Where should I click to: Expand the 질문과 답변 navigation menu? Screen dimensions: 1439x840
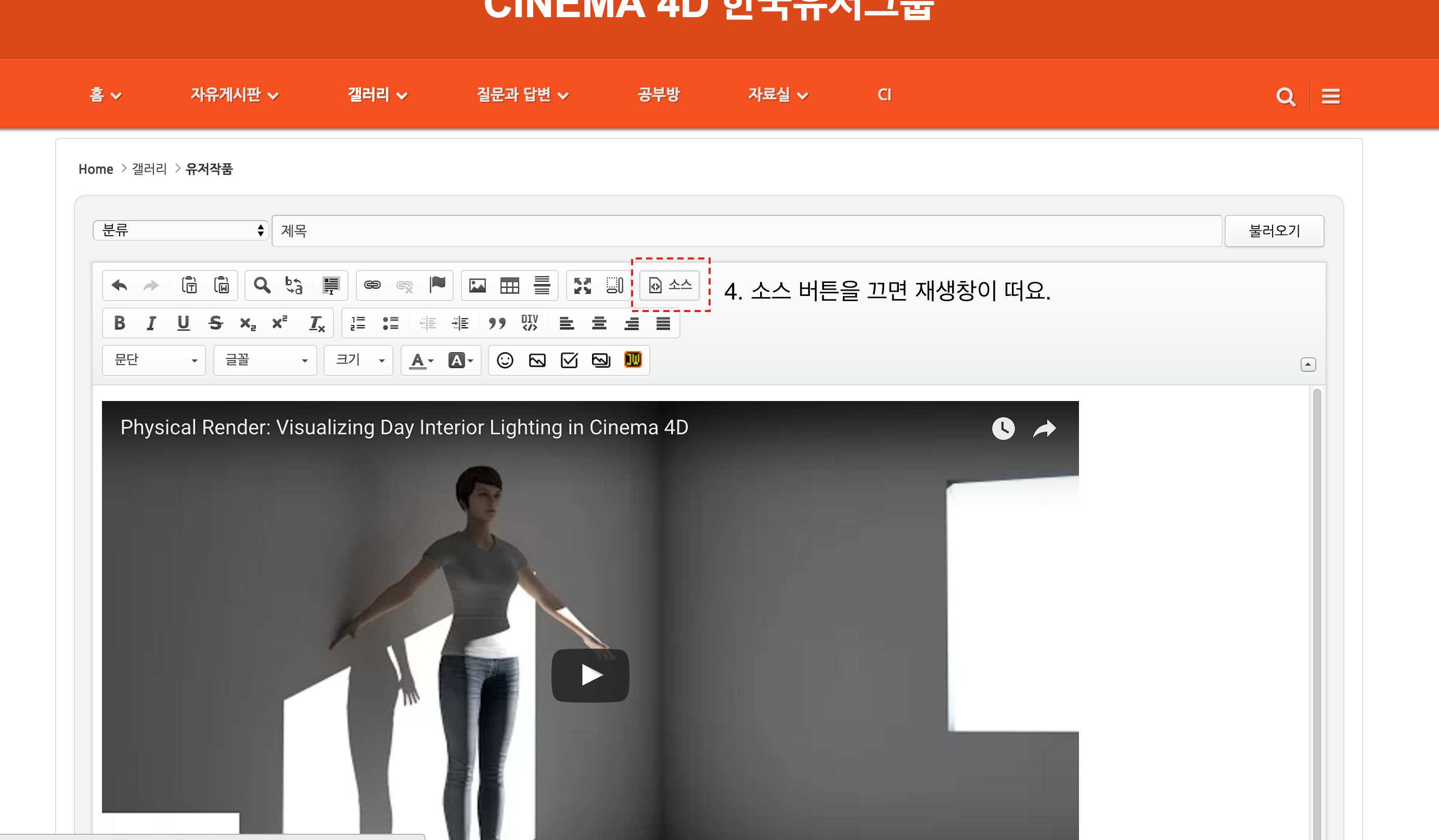coord(522,95)
